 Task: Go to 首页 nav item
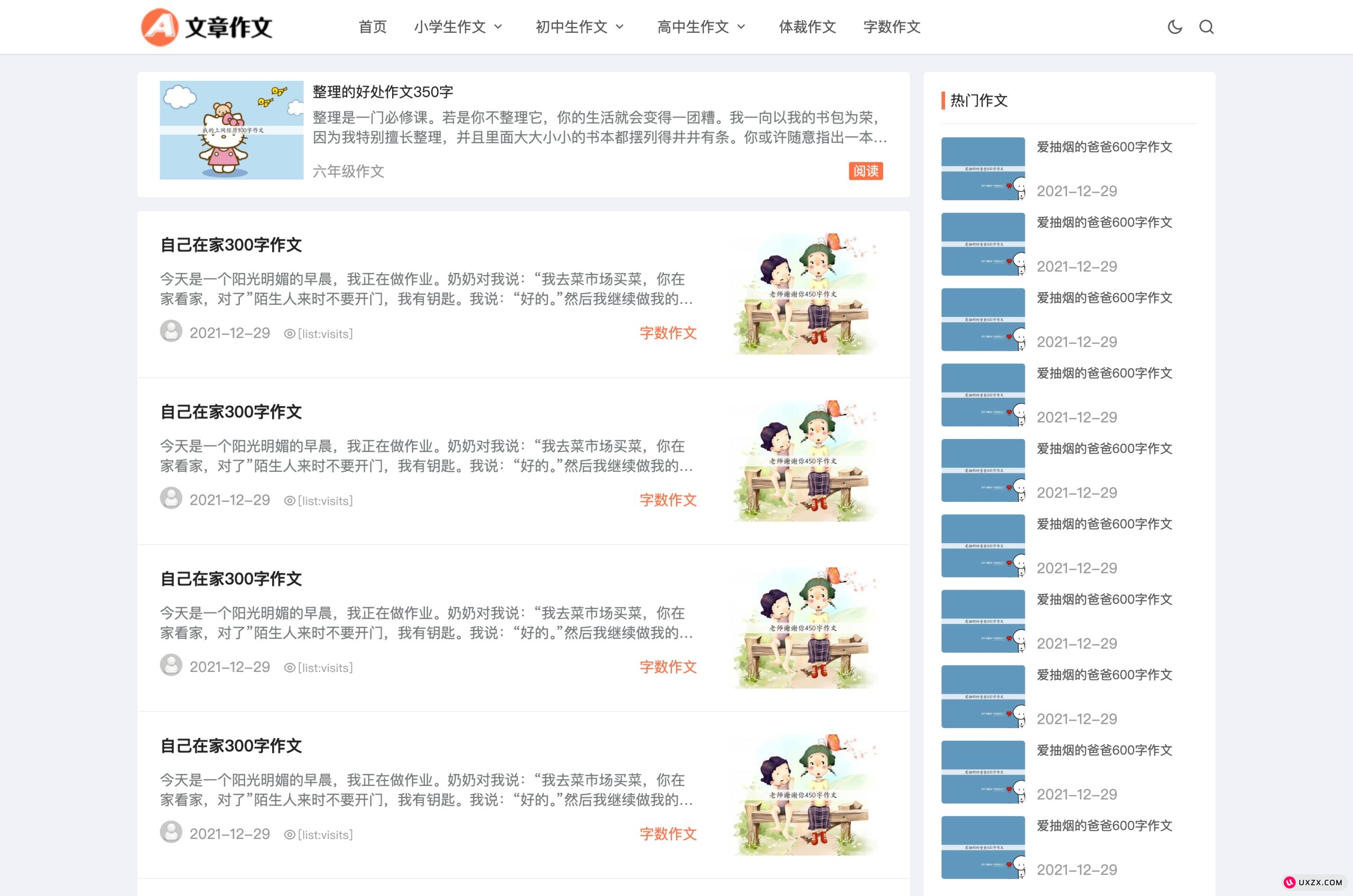tap(372, 27)
